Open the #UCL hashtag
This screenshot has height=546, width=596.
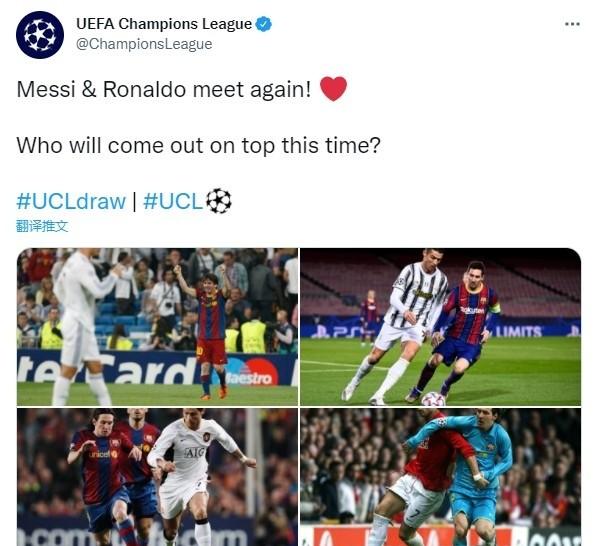[x=173, y=201]
